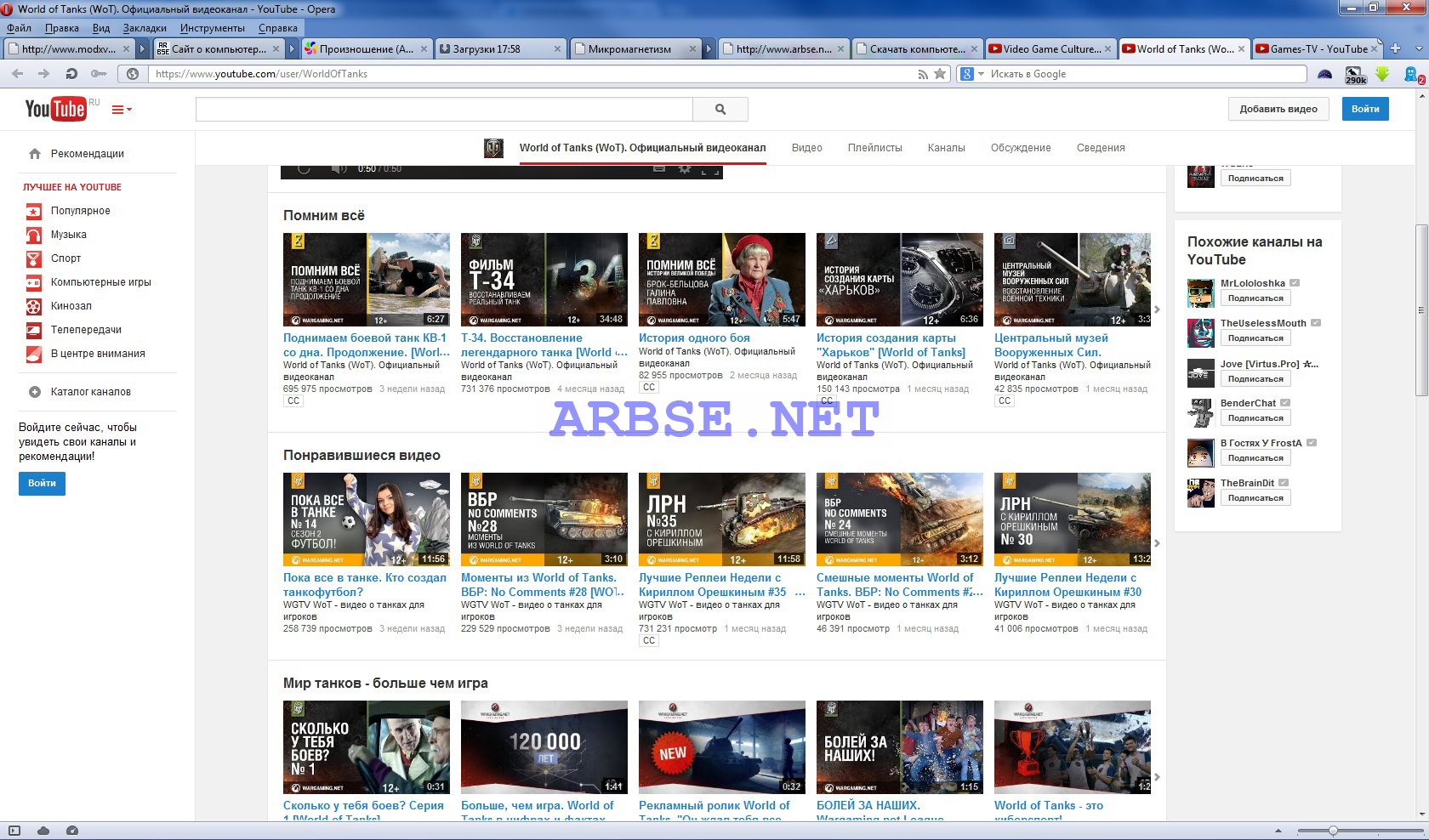Image resolution: width=1429 pixels, height=840 pixels.
Task: Subscribe to TheBrainDit channel
Action: point(1255,498)
